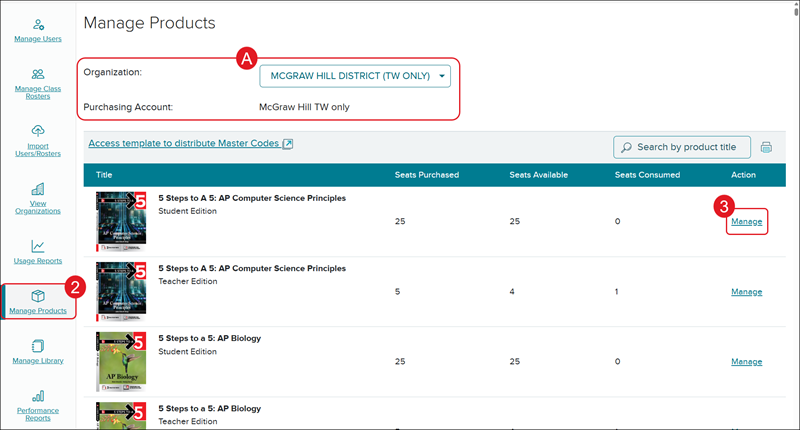Screen dimensions: 800x430
Task: Open the View Organizations icon
Action: [x=39, y=189]
